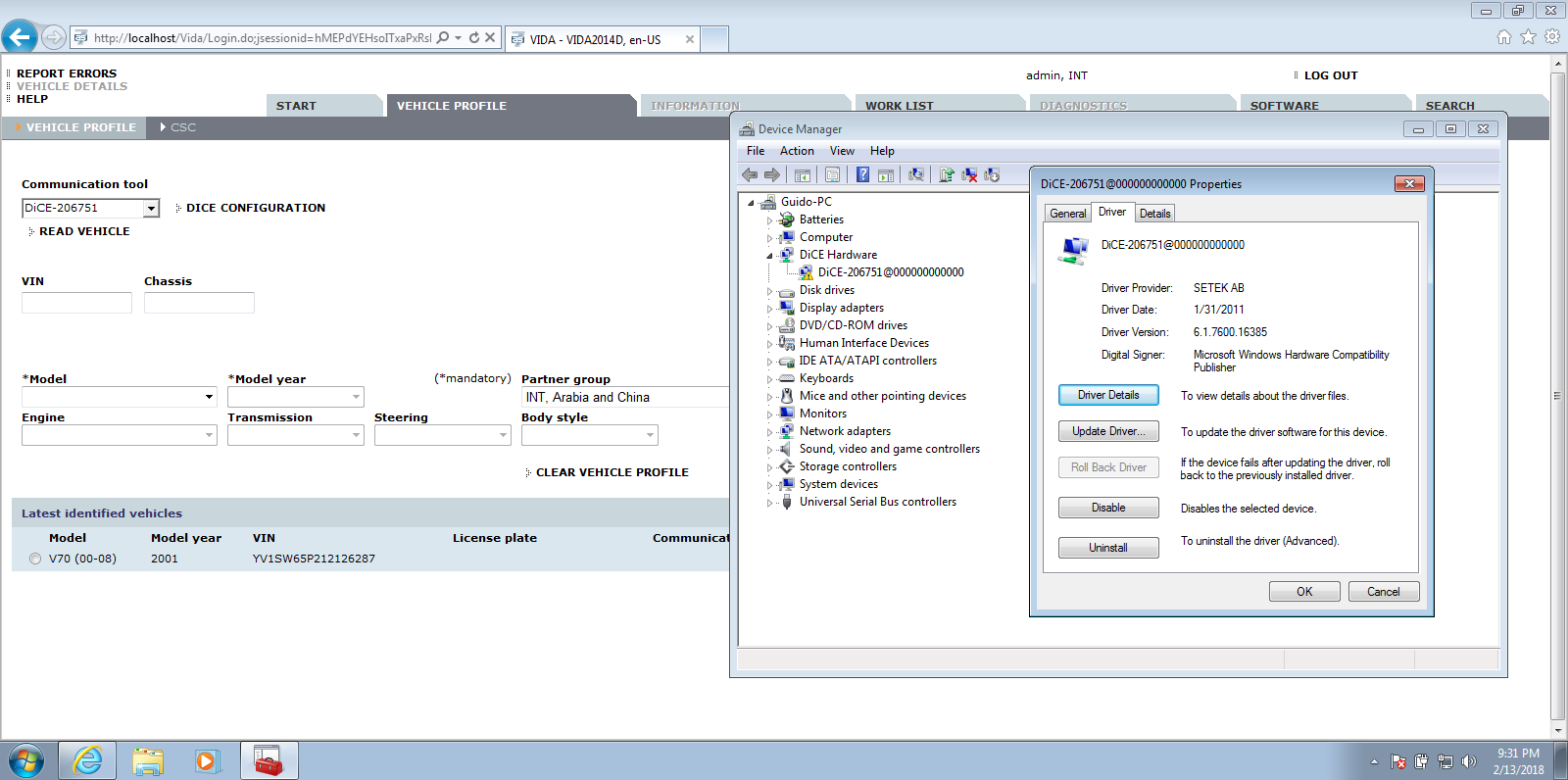This screenshot has width=1568, height=780.
Task: Click Update Driver Software toolbar icon
Action: tap(947, 174)
